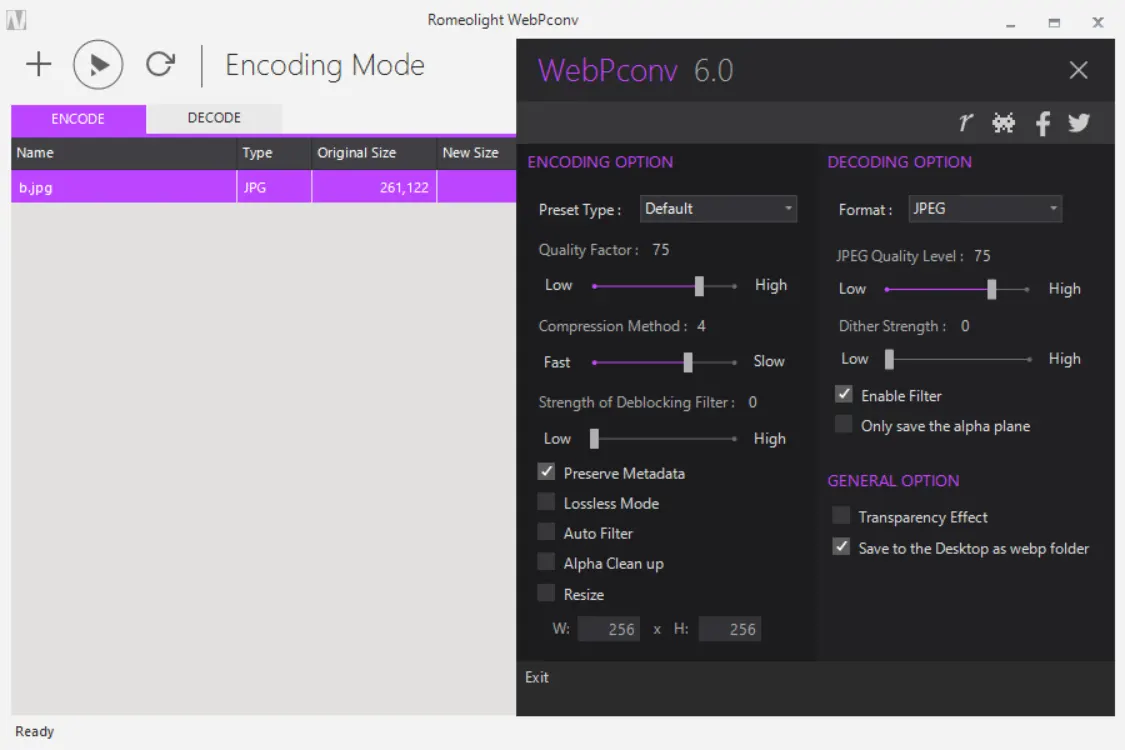Enable the Resize checkbox
The image size is (1125, 750).
(547, 593)
